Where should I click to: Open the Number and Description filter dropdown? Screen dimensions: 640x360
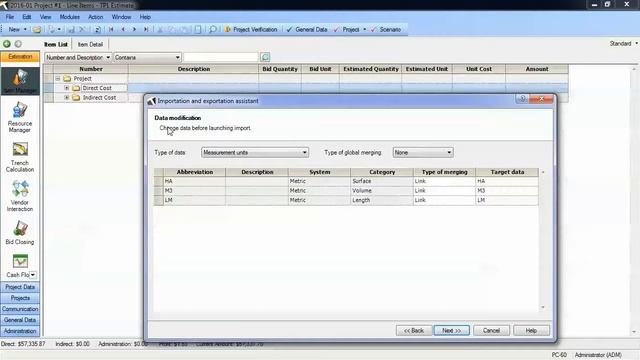tap(108, 58)
